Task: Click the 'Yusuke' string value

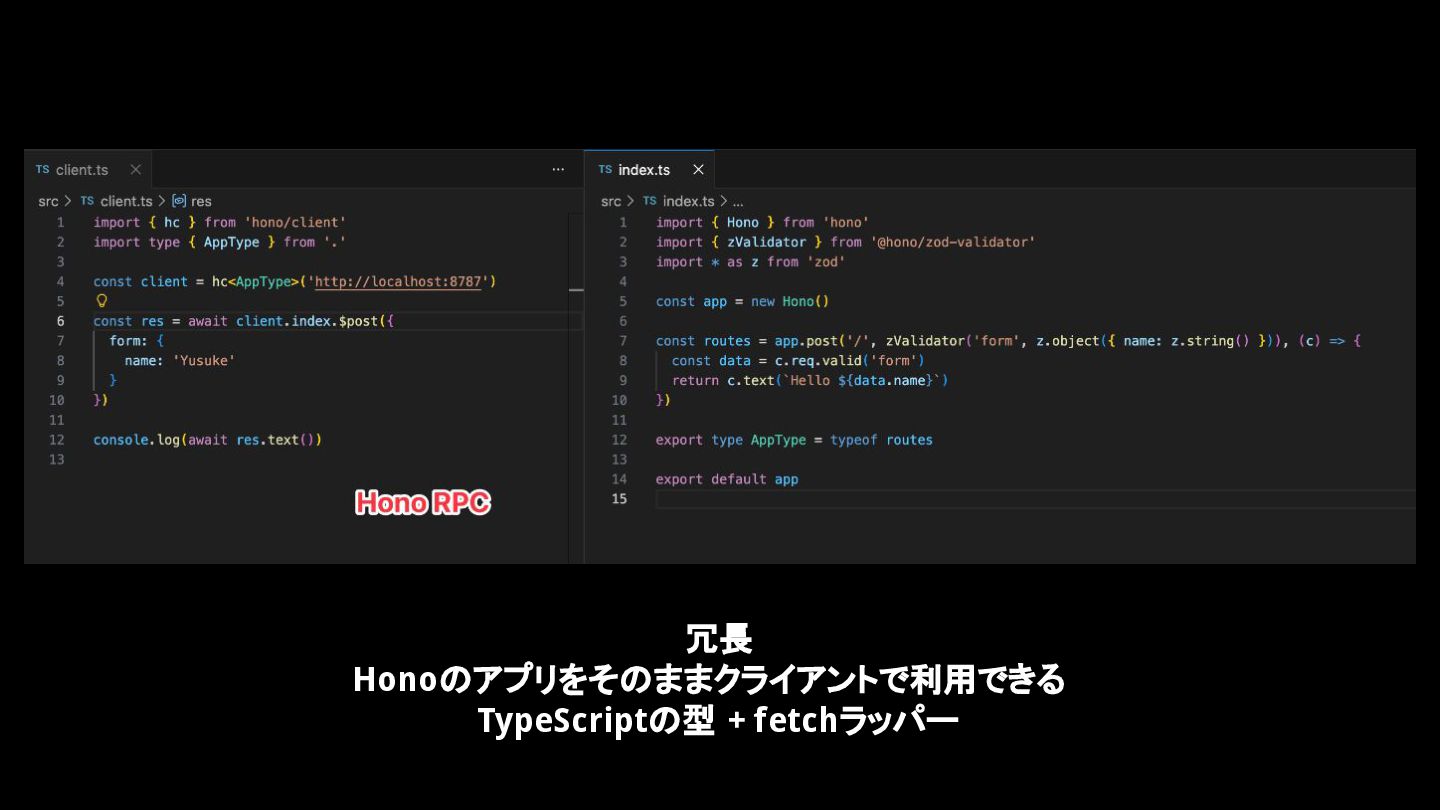Action: click(204, 360)
